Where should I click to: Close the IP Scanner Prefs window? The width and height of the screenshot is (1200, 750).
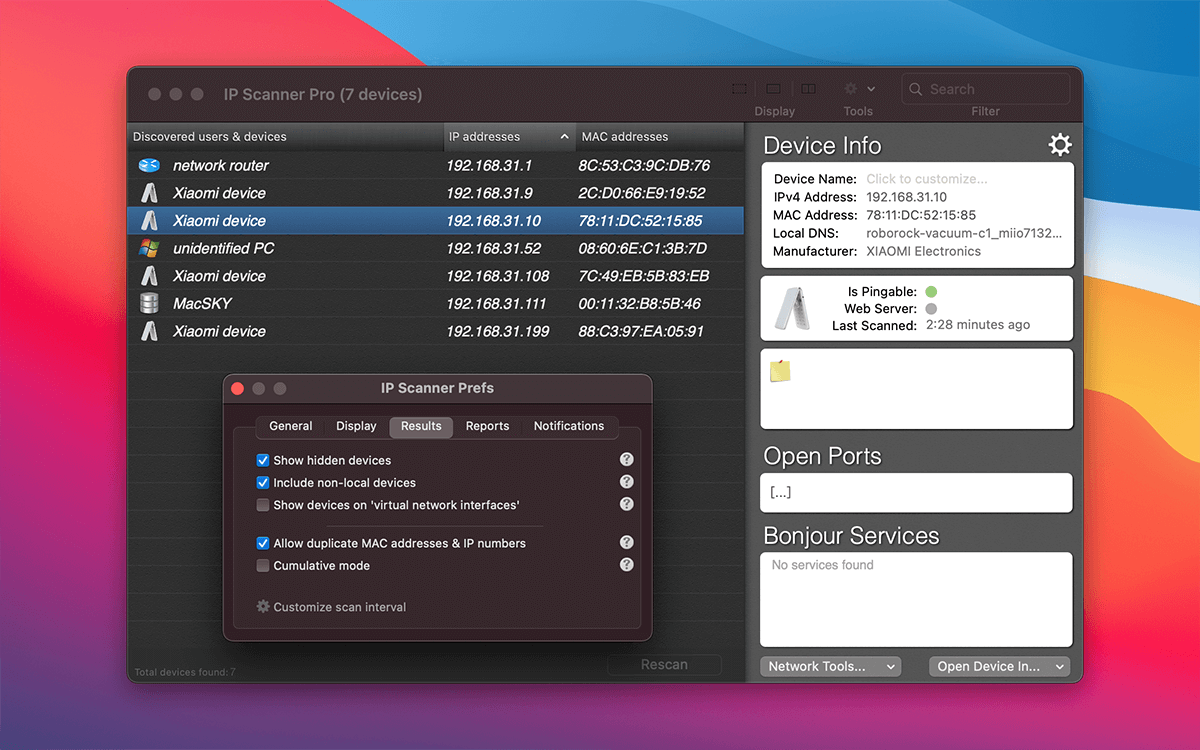pos(238,388)
